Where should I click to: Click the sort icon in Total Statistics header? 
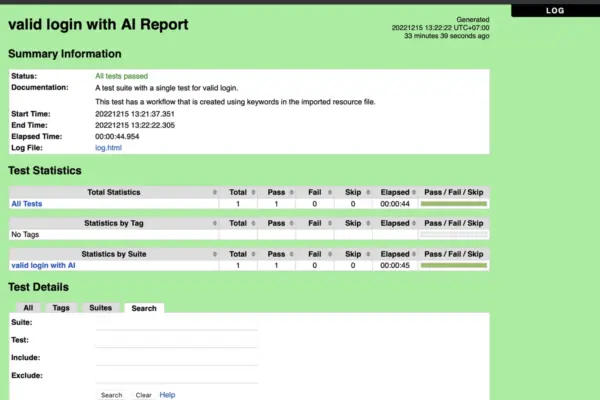213,192
